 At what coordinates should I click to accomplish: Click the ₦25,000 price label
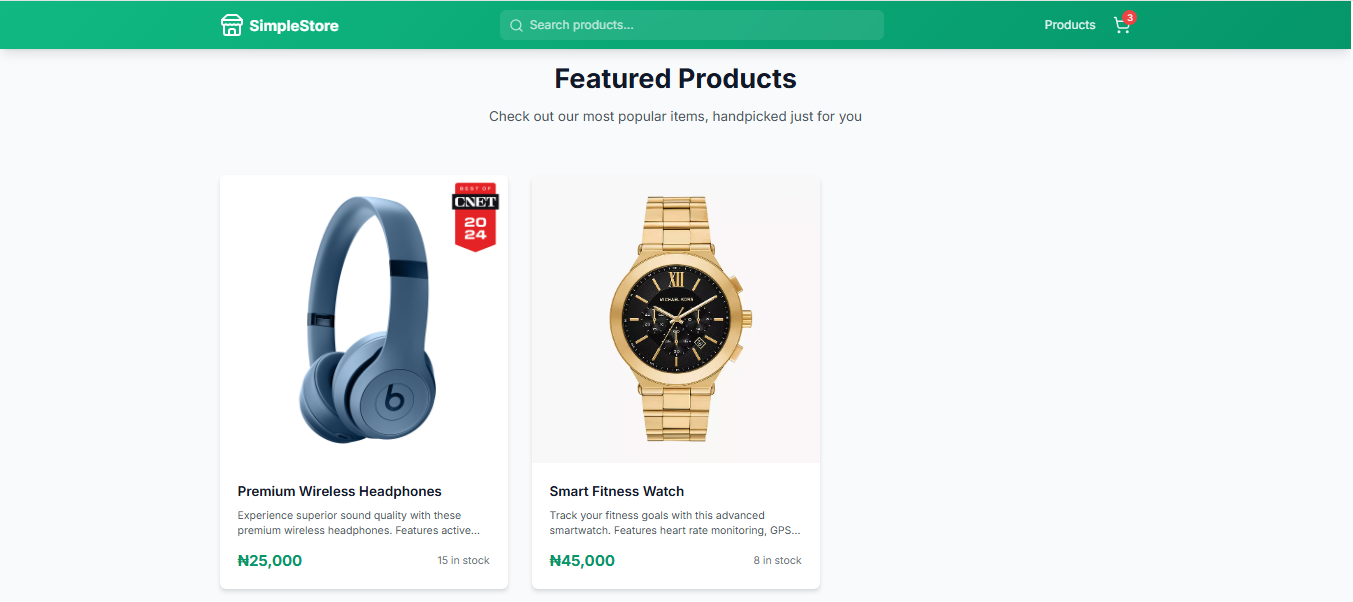[270, 560]
